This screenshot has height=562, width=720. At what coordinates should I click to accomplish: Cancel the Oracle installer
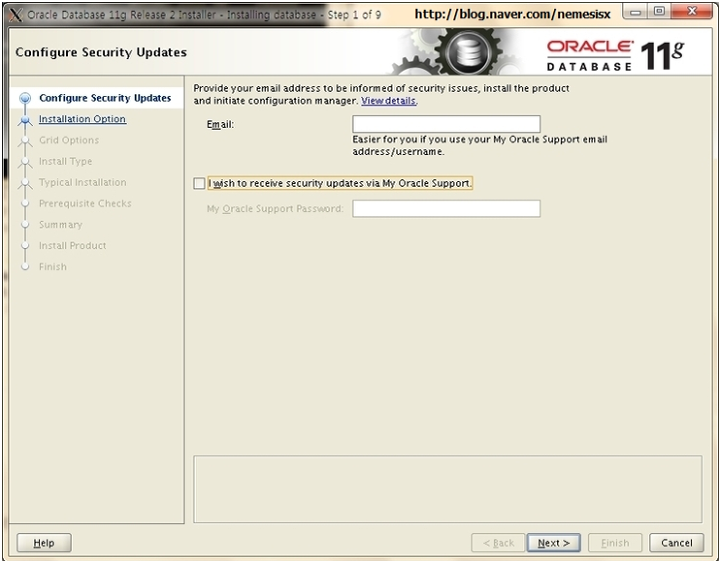coord(676,543)
